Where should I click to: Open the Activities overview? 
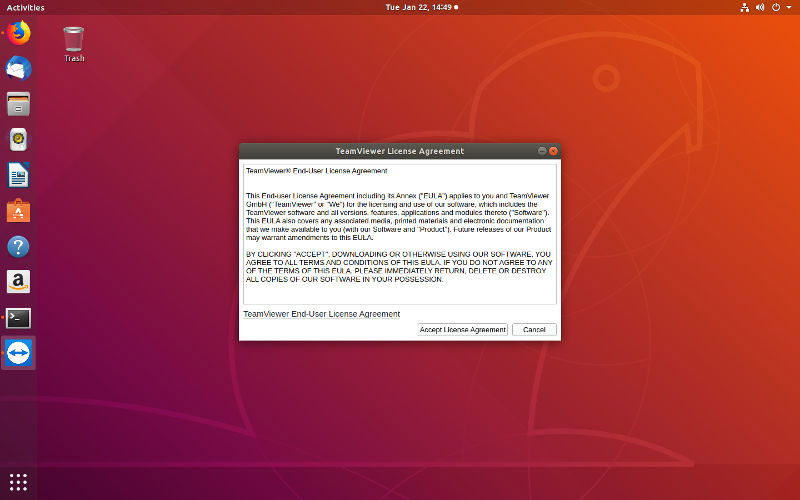26,7
